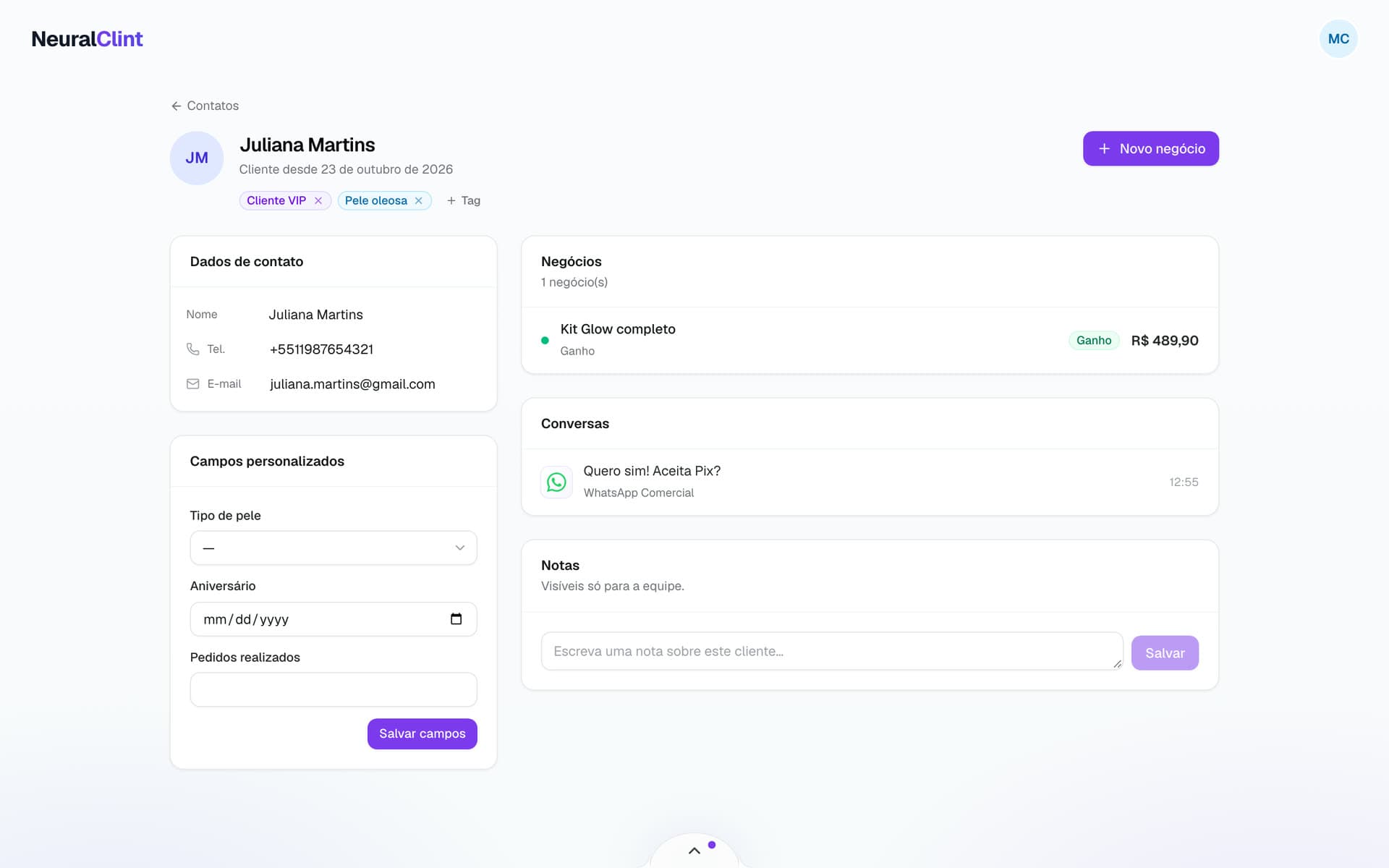Viewport: 1389px width, 868px height.
Task: Open conversation "Quero sim! Aceita Pix?"
Action: 870,482
